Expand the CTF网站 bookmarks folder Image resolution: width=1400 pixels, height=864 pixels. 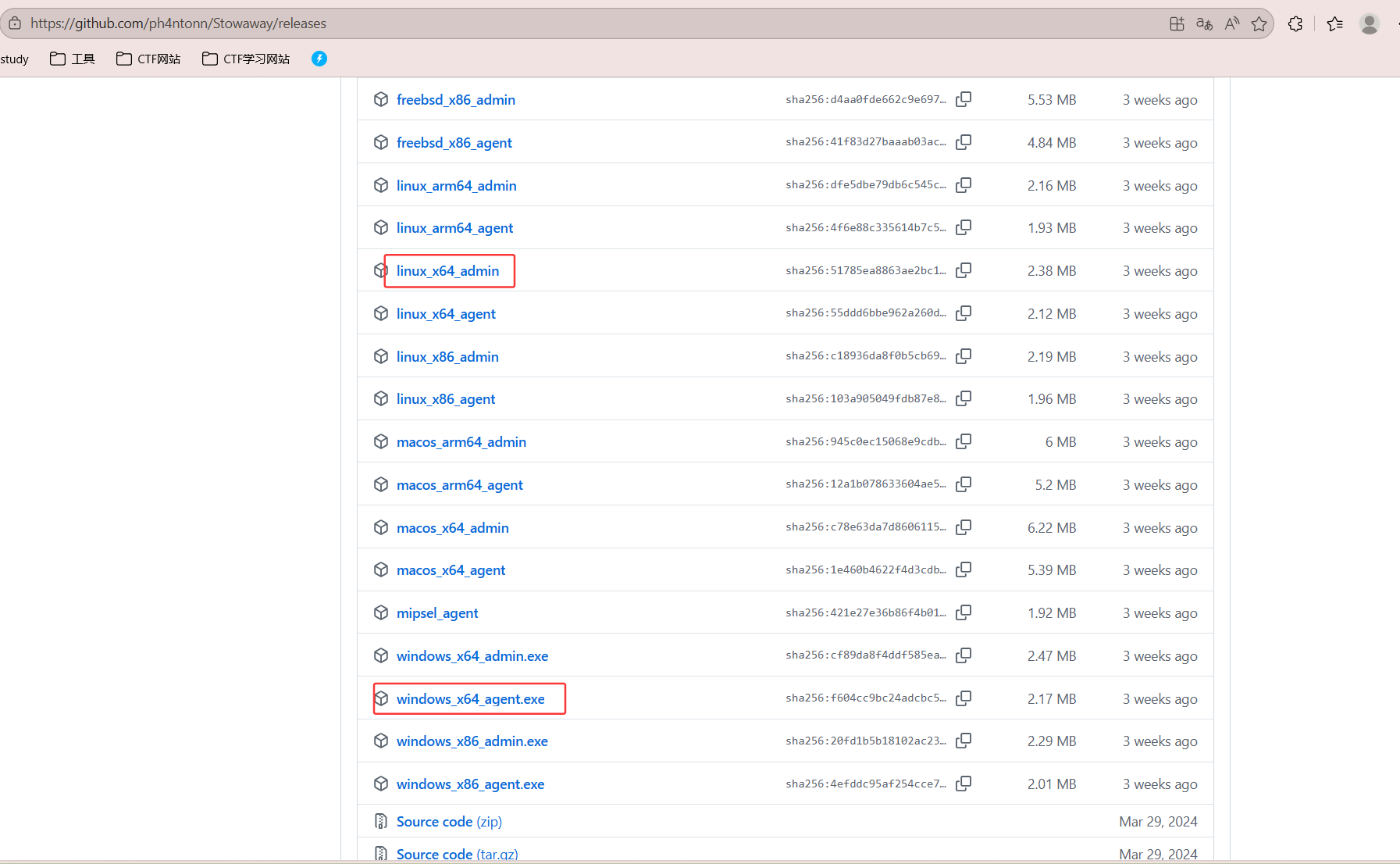point(148,59)
